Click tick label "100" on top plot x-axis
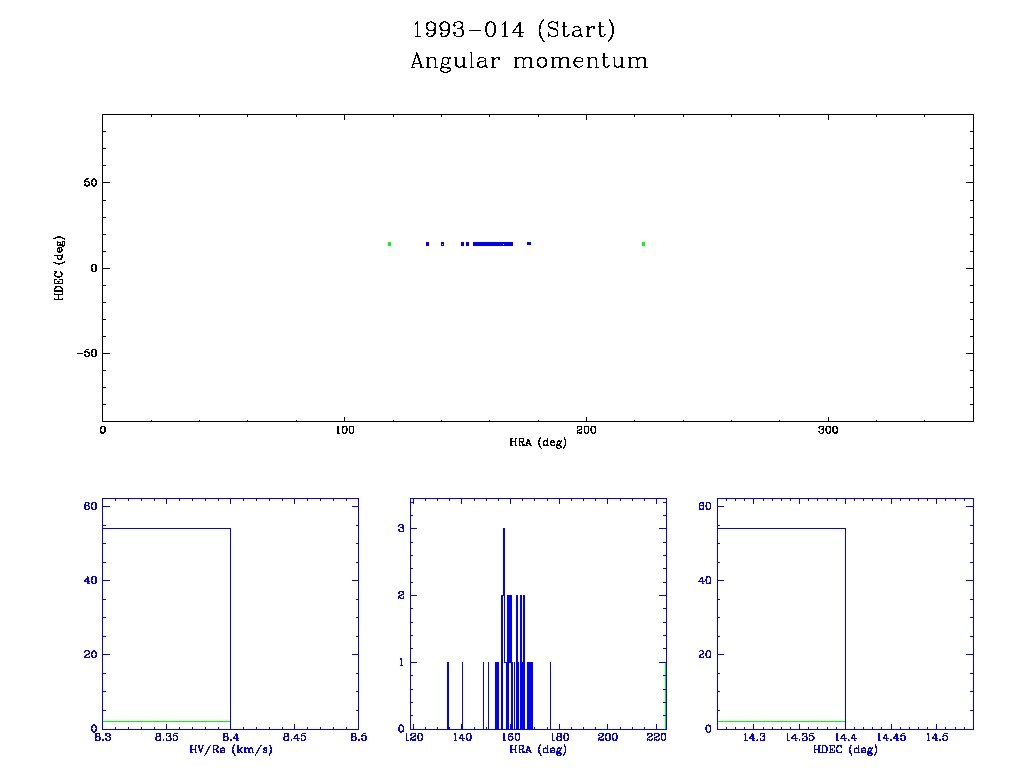This screenshot has height=768, width=1024. pos(345,430)
